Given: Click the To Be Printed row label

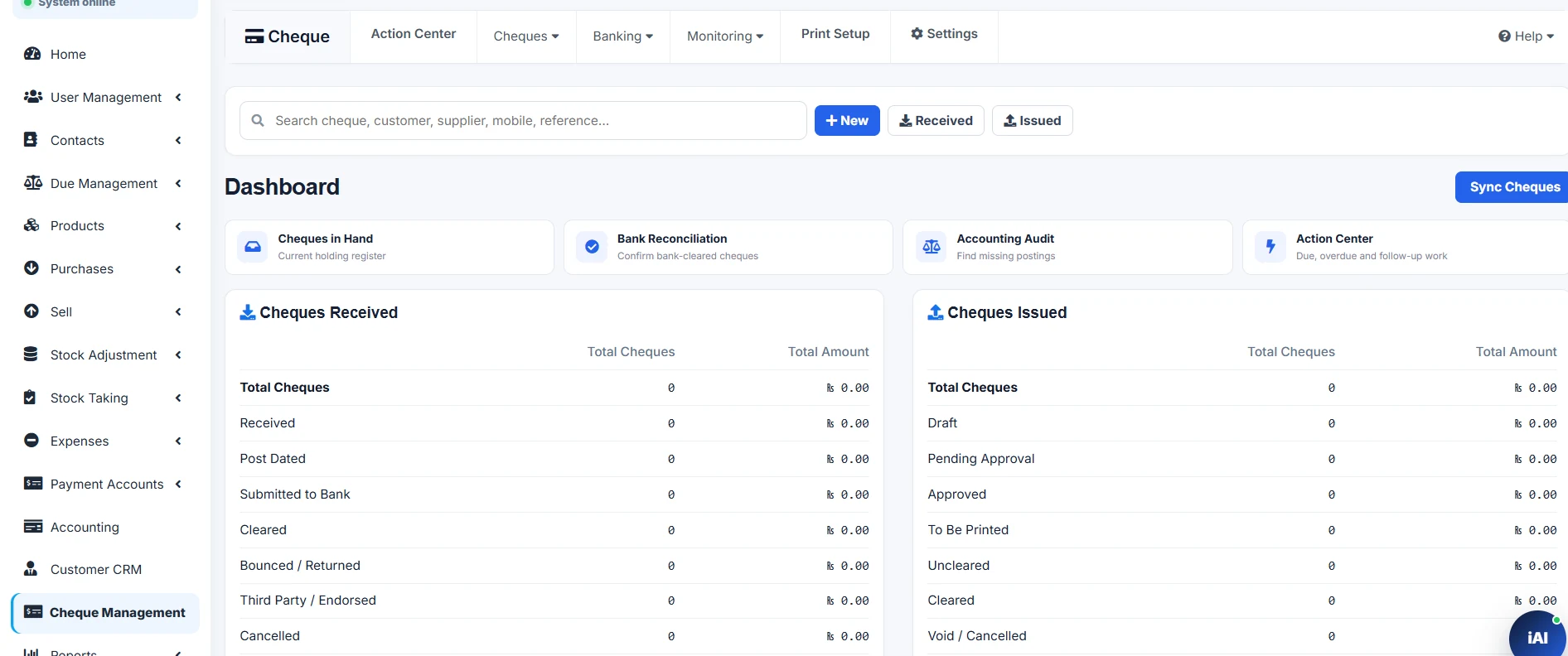Looking at the screenshot, I should click(968, 530).
